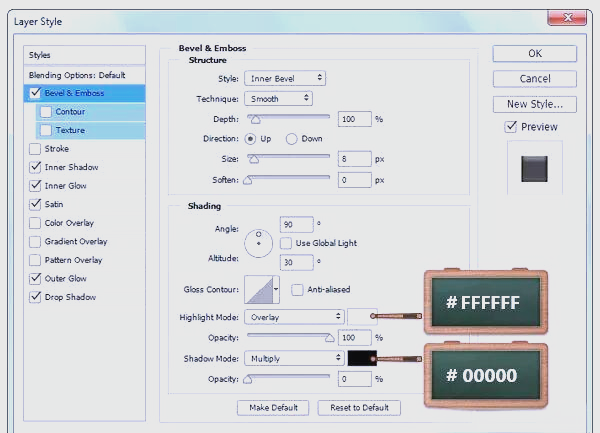The image size is (600, 433).
Task: Open Shadow Mode dropdown set to Multiply
Action: point(294,358)
